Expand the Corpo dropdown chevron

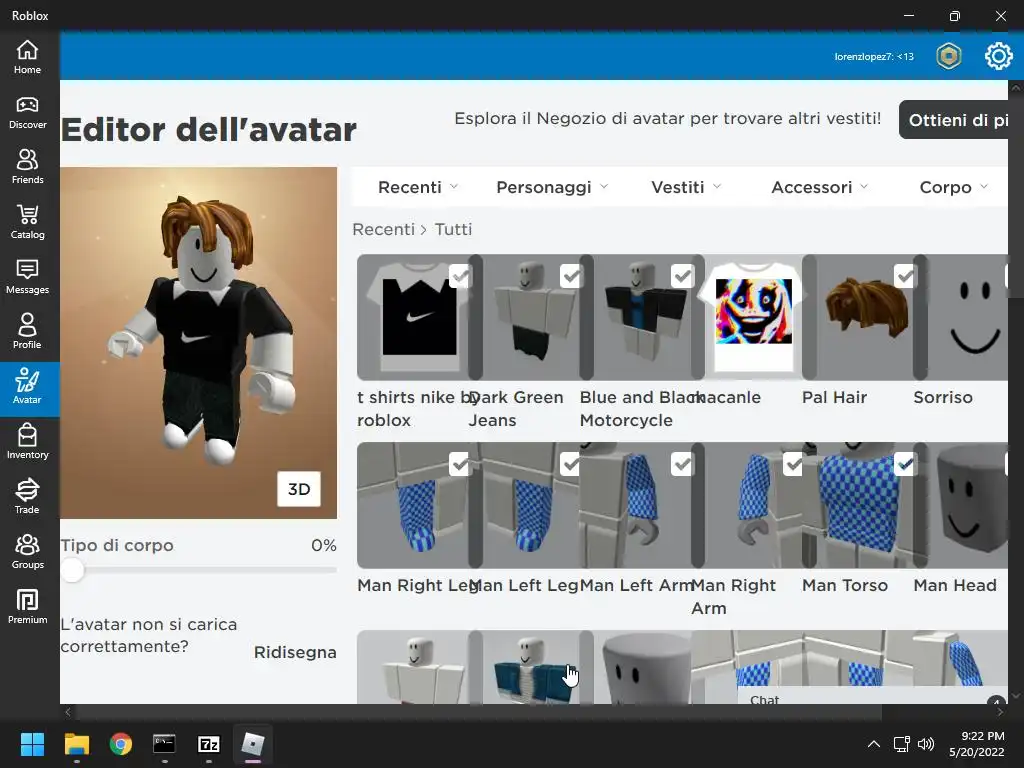tap(984, 187)
